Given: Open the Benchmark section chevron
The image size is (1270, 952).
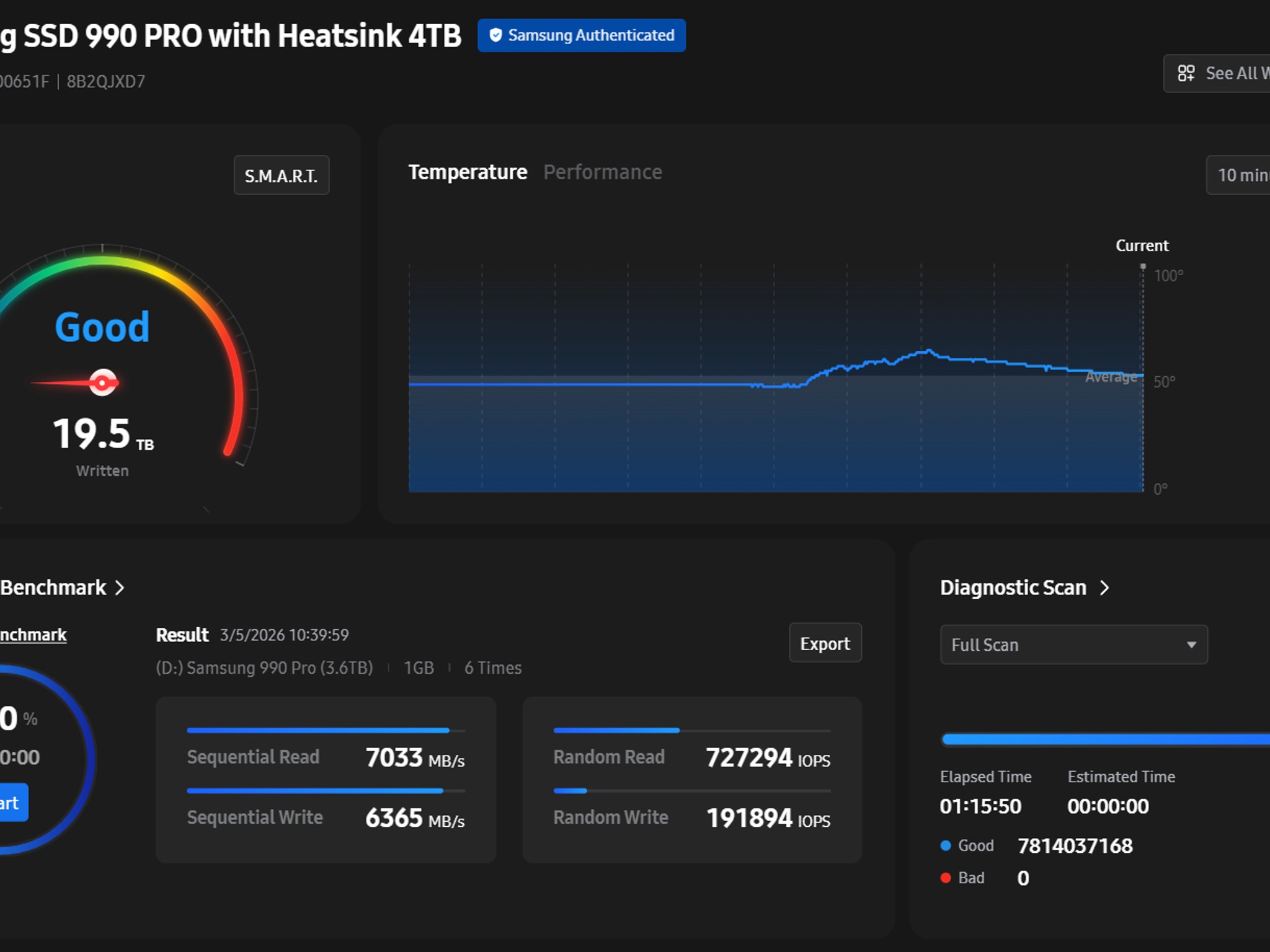Looking at the screenshot, I should point(120,588).
